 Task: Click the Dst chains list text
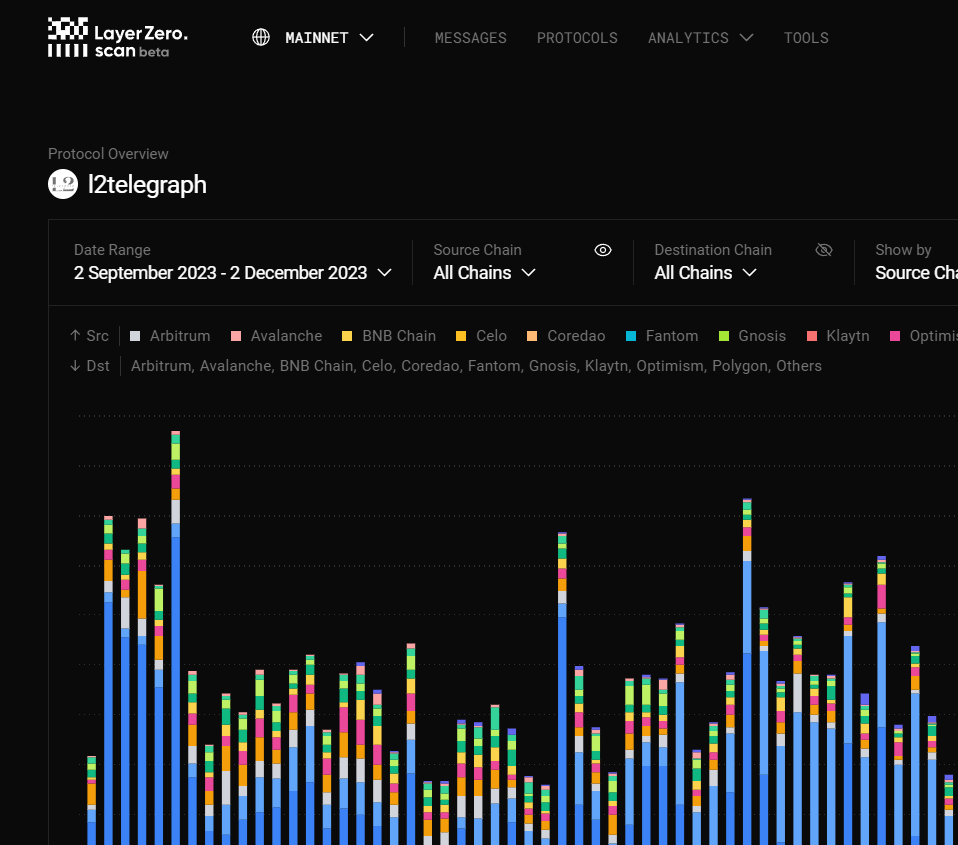tap(476, 366)
